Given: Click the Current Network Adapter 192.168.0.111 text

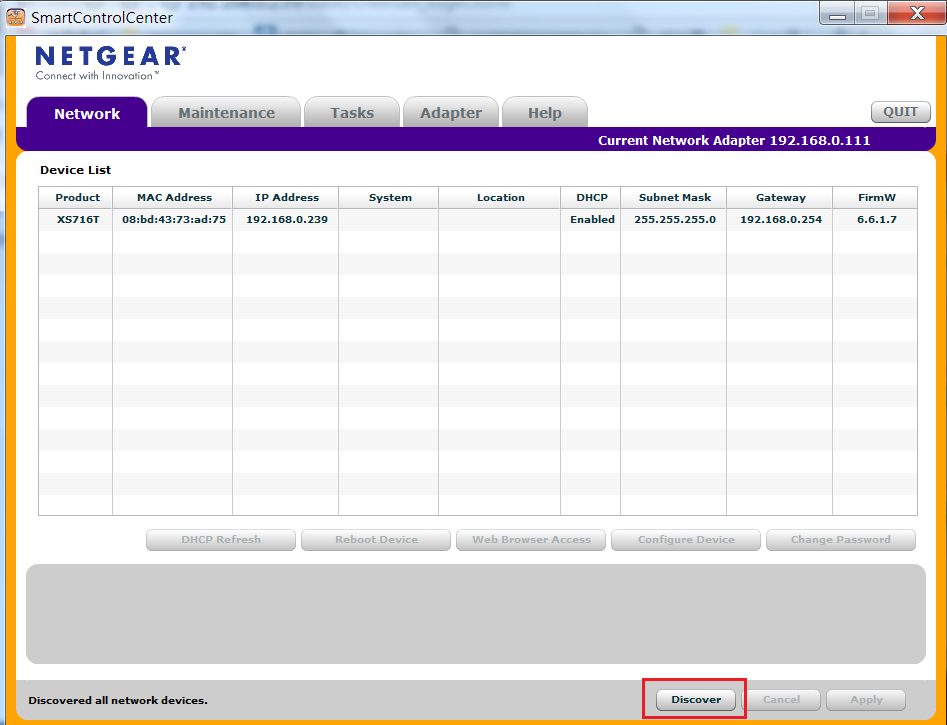Looking at the screenshot, I should point(734,140).
